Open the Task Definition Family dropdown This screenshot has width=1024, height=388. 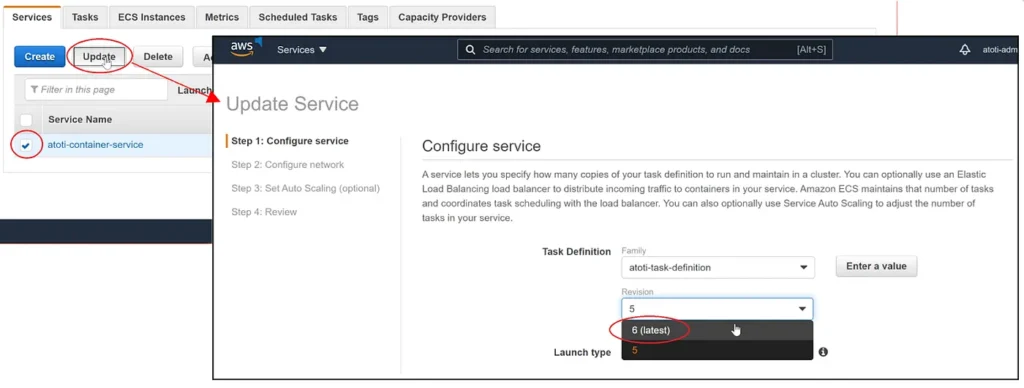pyautogui.click(x=718, y=267)
